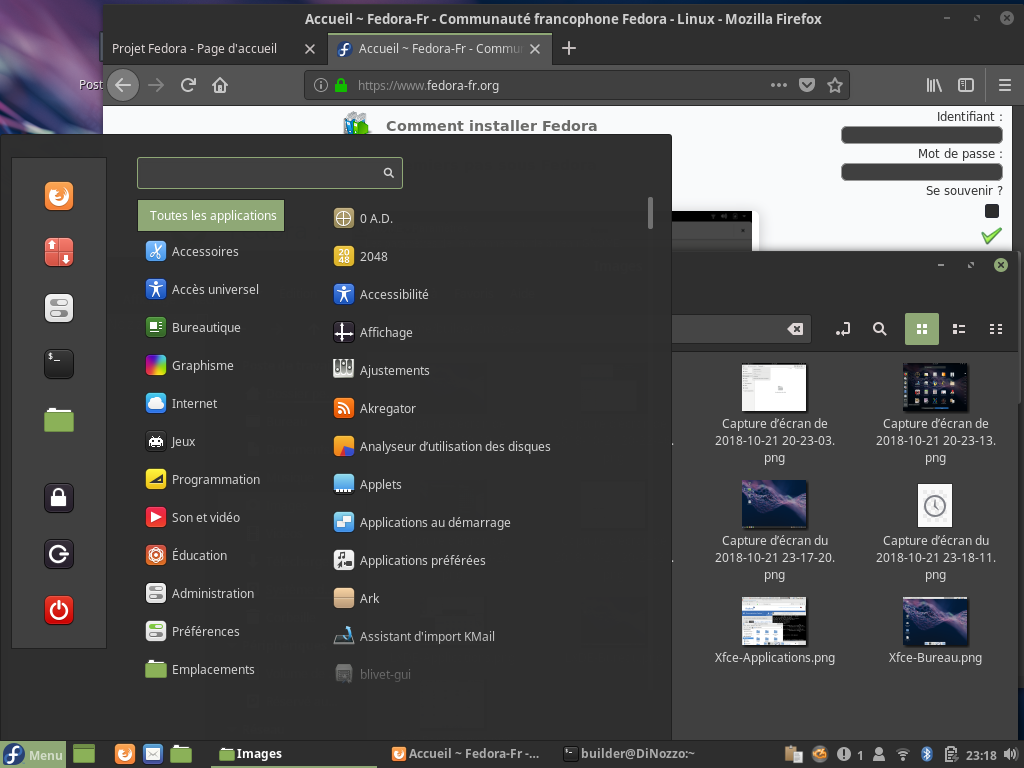The height and width of the screenshot is (768, 1024).
Task: Launch the Akregator feed reader
Action: coord(374,408)
